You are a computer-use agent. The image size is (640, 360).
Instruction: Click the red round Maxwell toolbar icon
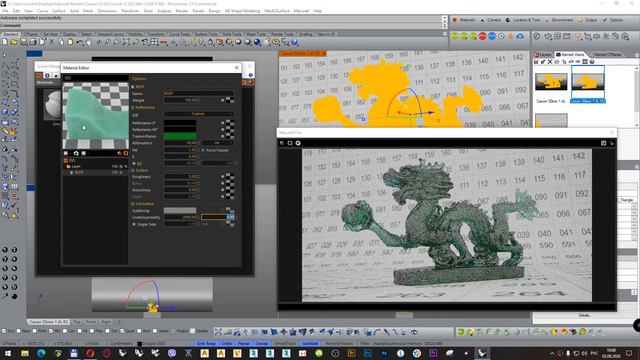click(482, 36)
